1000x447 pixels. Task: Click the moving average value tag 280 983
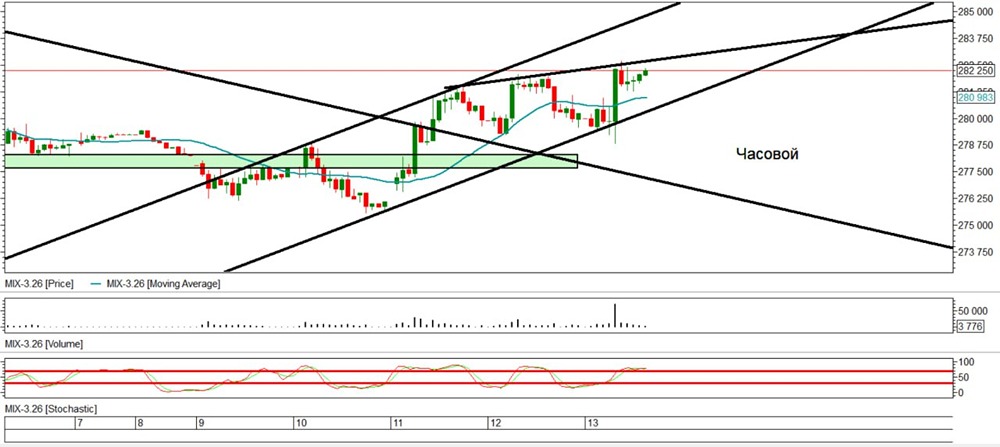[976, 98]
